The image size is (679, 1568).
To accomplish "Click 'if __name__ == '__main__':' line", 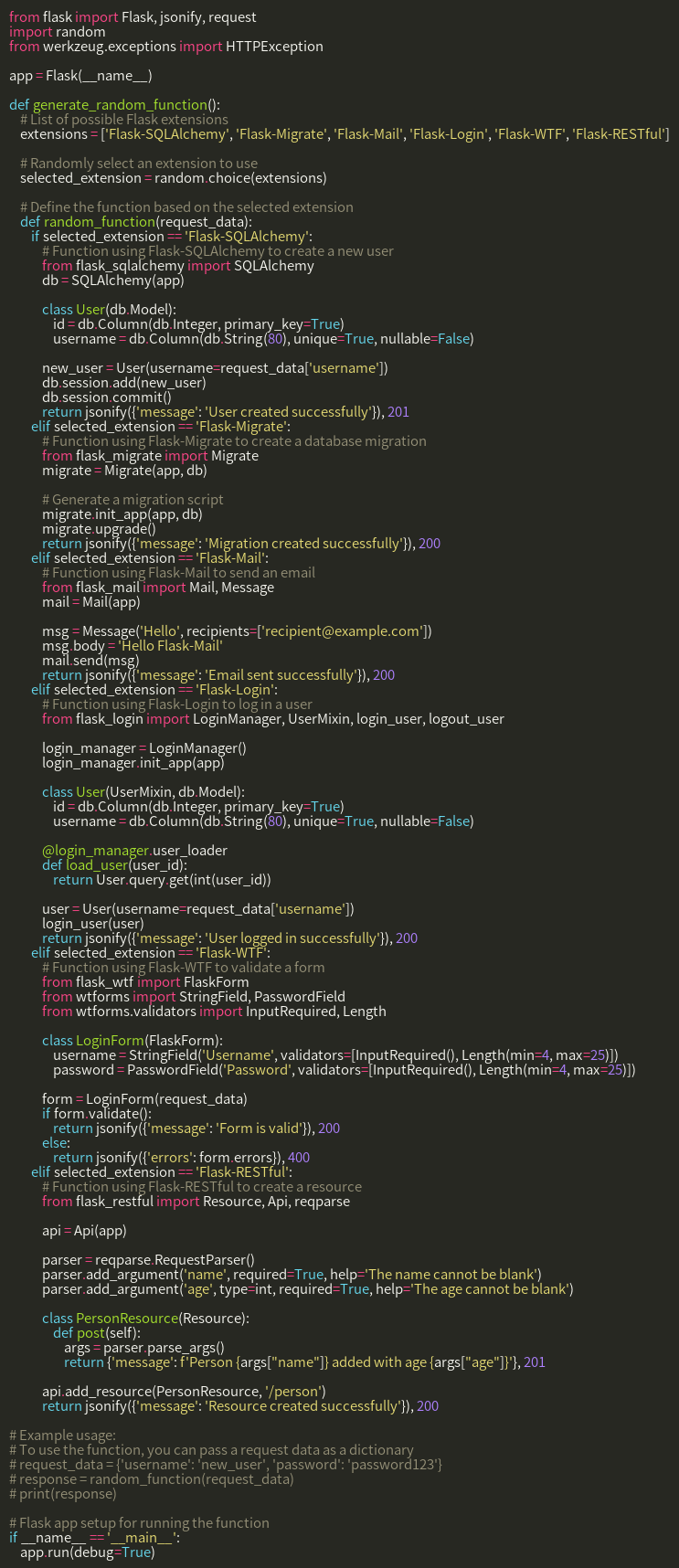I will point(95,1537).
